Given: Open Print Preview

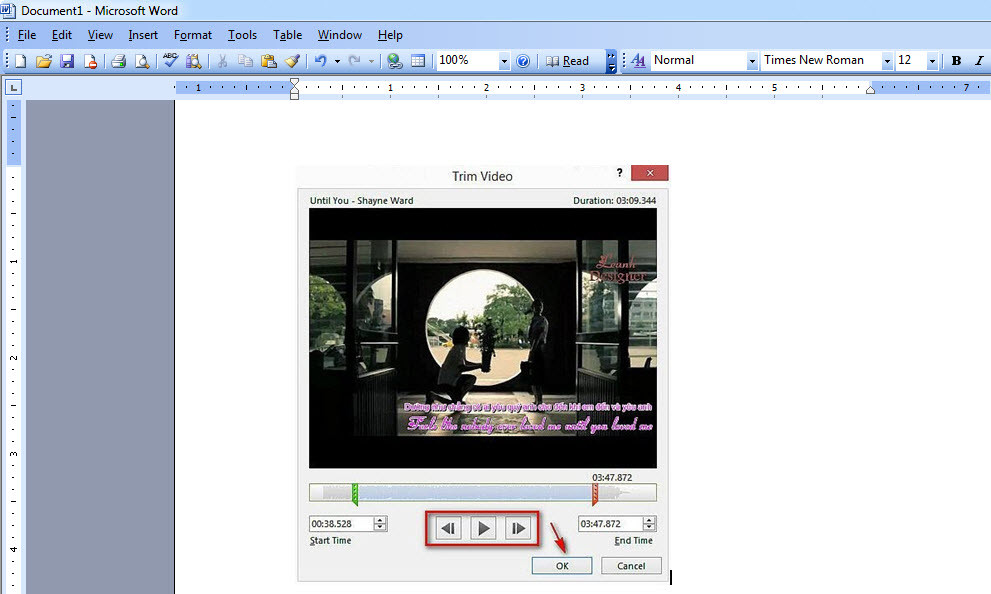Looking at the screenshot, I should 142,61.
